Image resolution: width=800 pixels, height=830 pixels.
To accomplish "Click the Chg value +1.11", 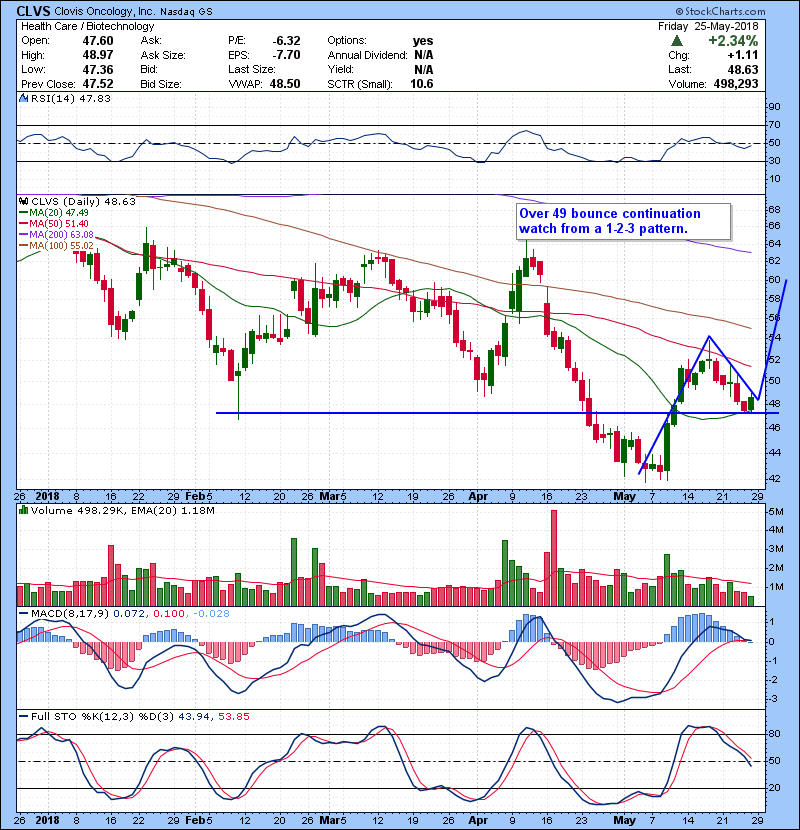I will pyautogui.click(x=743, y=55).
